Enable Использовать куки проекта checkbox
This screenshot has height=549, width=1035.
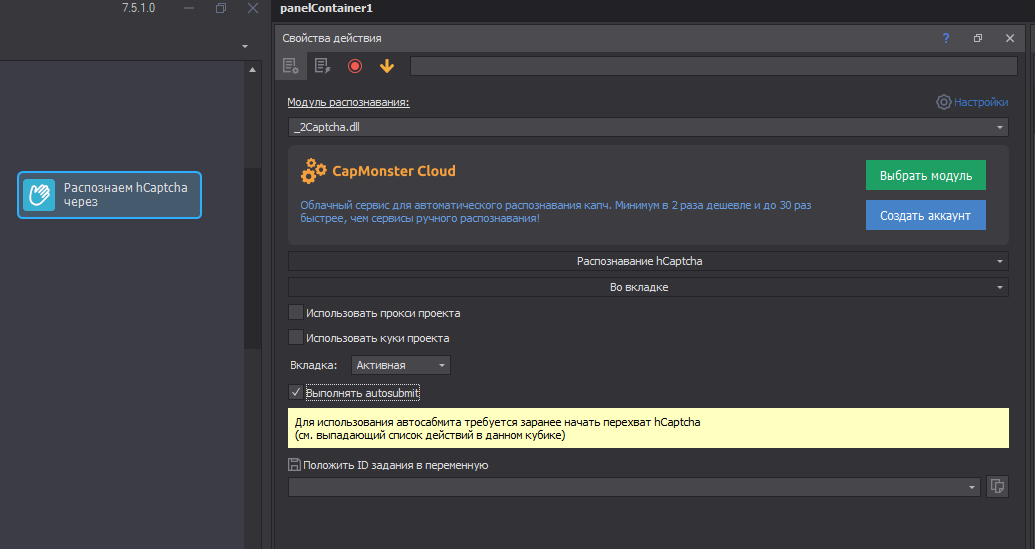[x=296, y=337]
